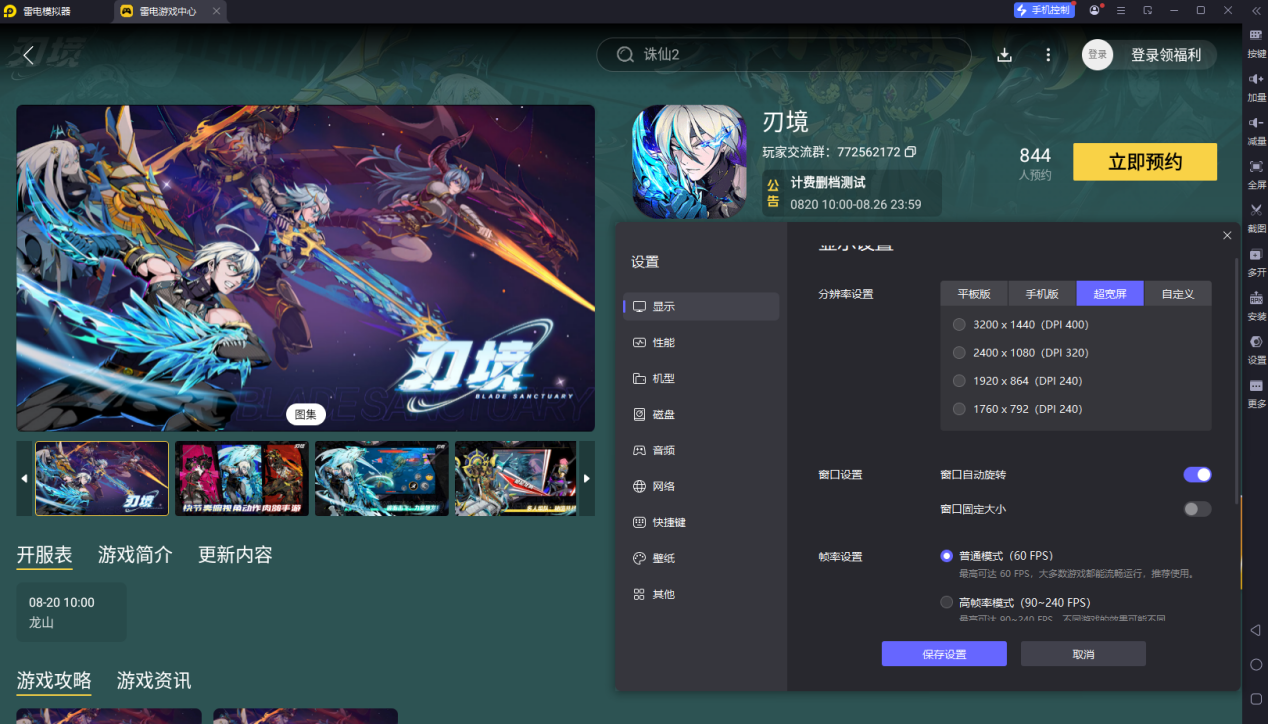
Task: Click the pop-out window icon in title bar
Action: pyautogui.click(x=1148, y=10)
